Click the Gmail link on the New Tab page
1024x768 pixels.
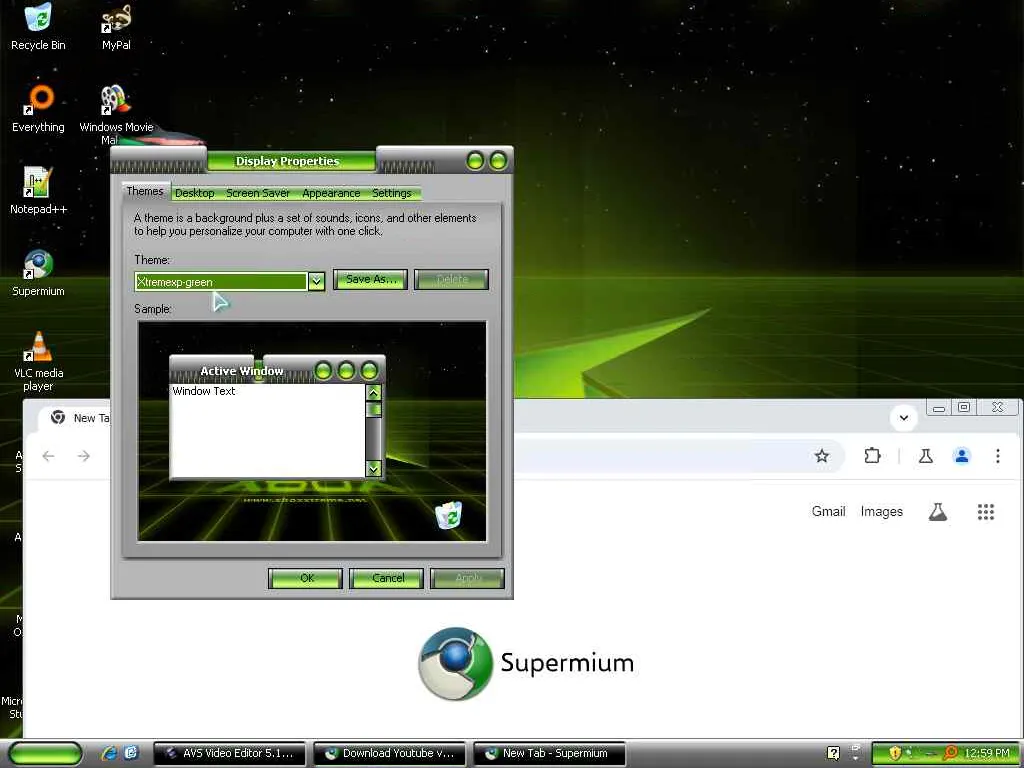coord(828,512)
